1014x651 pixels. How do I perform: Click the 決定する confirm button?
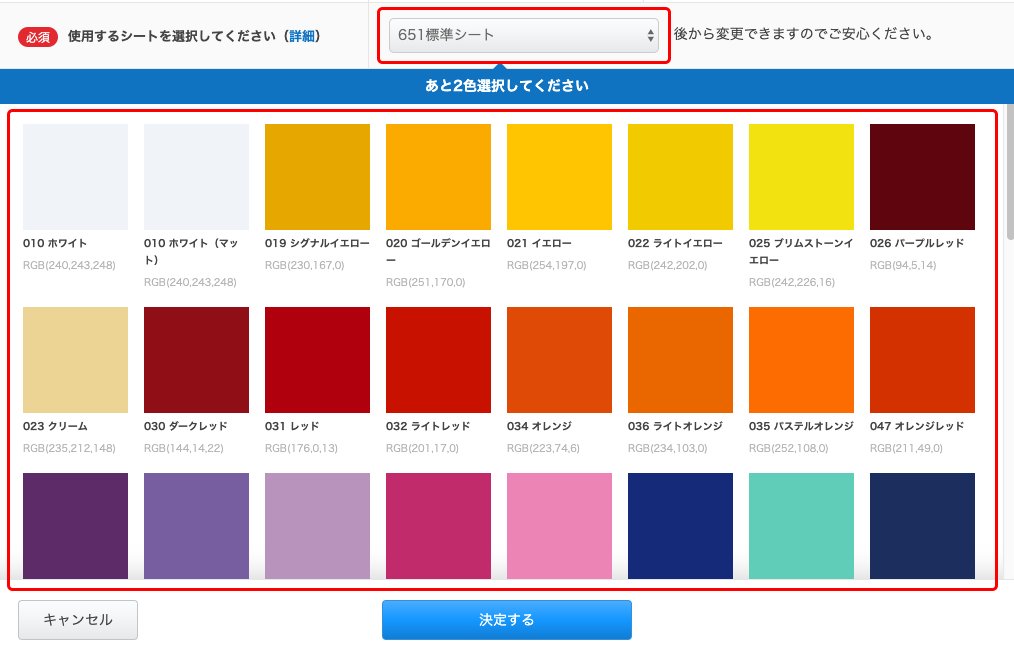pos(506,620)
